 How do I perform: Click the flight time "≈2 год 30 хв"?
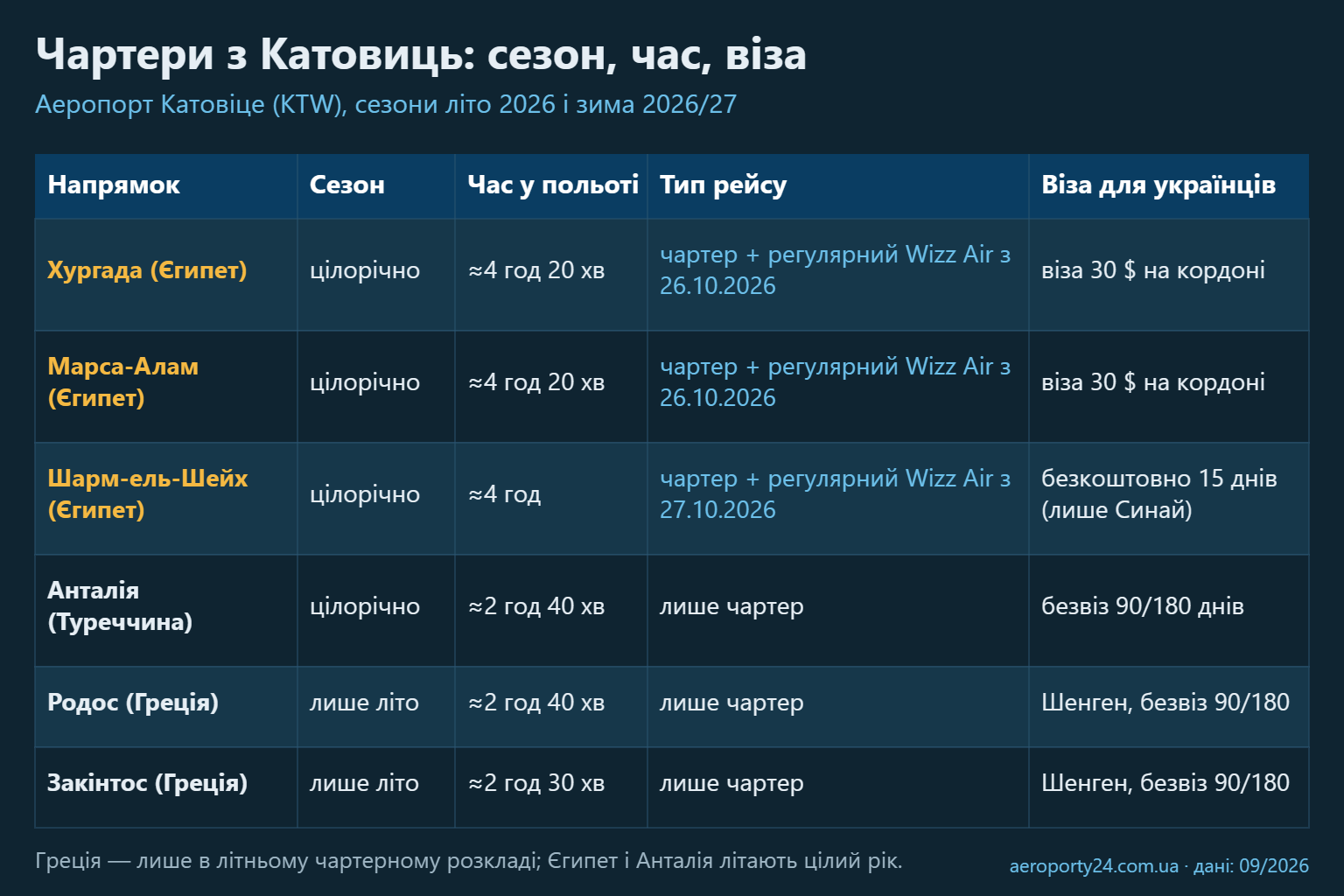536,783
